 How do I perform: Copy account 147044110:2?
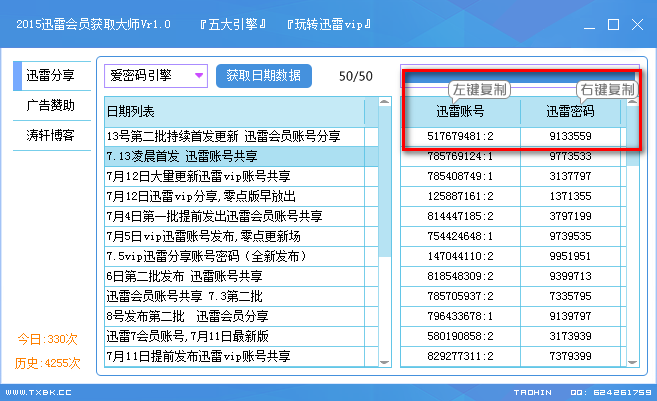(x=460, y=256)
